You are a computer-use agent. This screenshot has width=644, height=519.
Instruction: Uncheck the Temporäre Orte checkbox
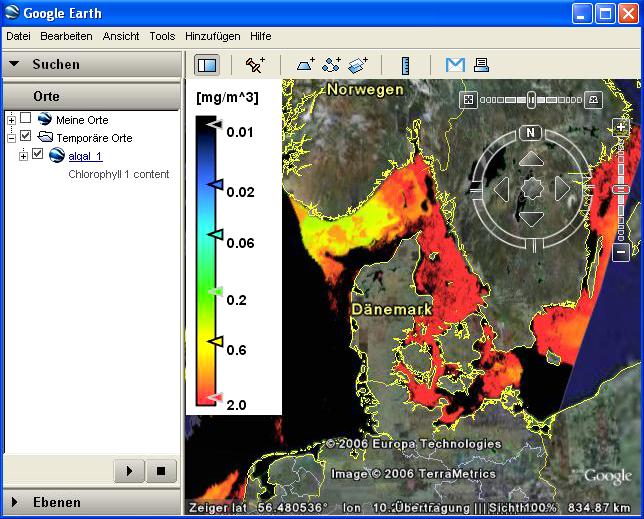pos(26,137)
